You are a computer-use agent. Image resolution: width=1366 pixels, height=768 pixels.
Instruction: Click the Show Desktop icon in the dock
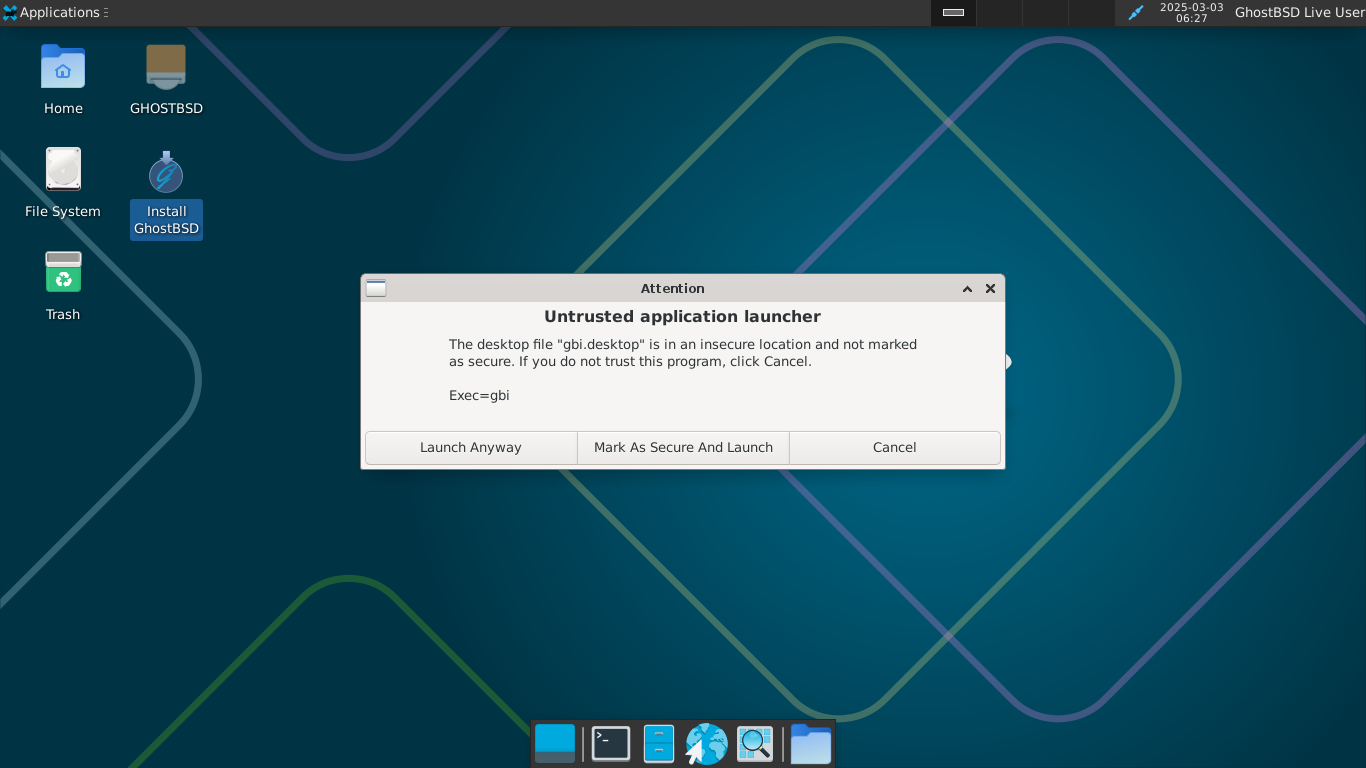click(555, 744)
